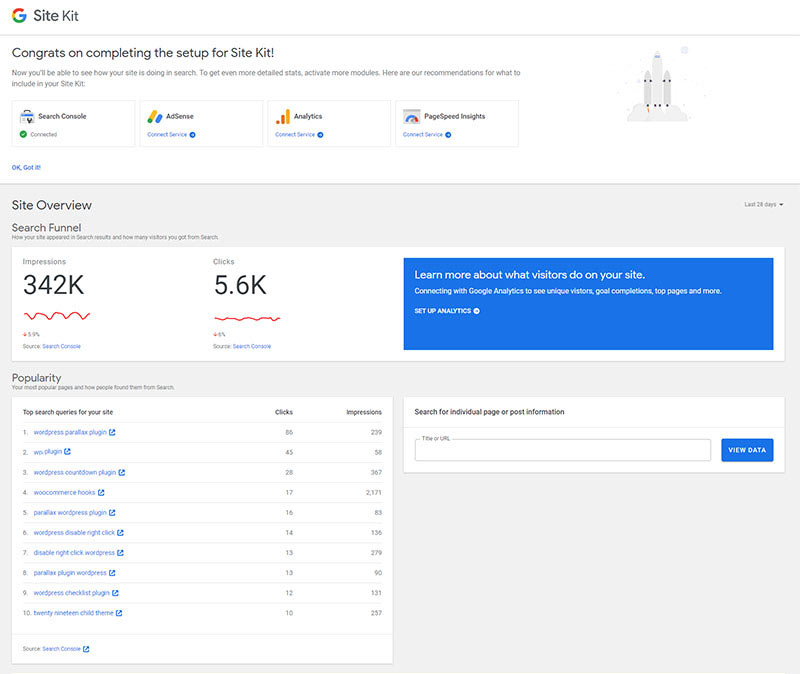
Task: Click the Google G logo
Action: (19, 16)
